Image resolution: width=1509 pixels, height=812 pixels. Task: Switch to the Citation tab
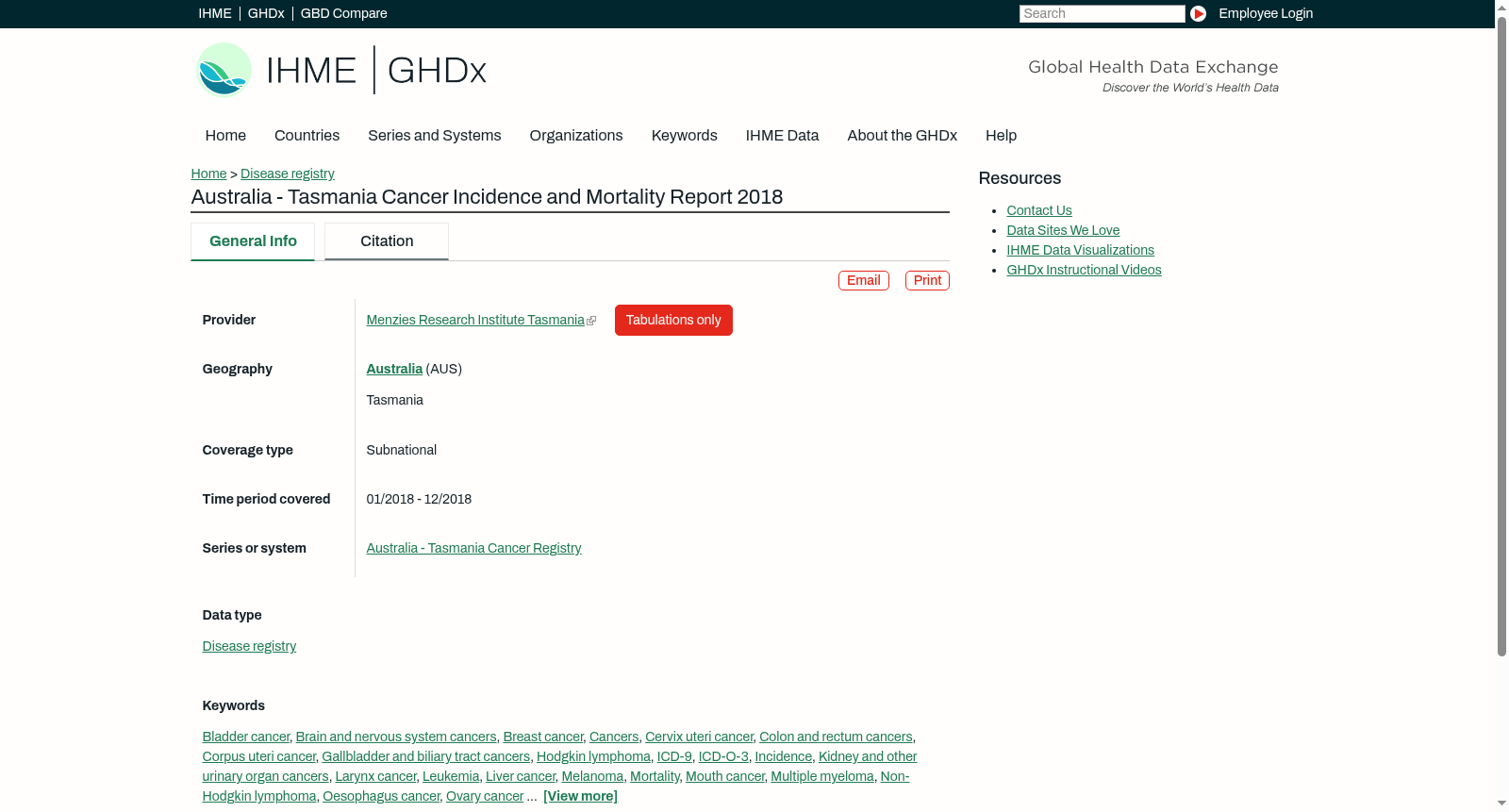click(387, 241)
